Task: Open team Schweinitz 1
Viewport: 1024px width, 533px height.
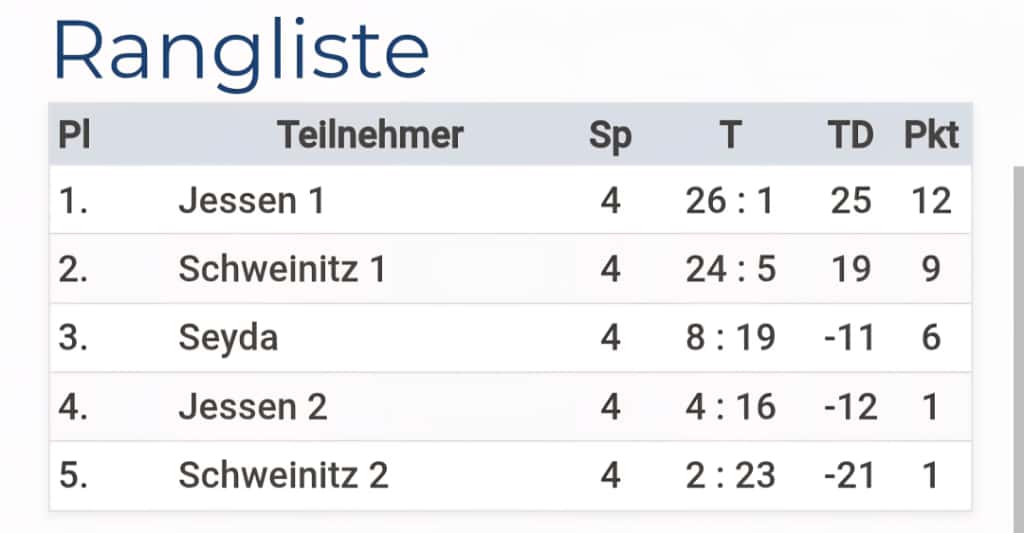Action: point(282,269)
